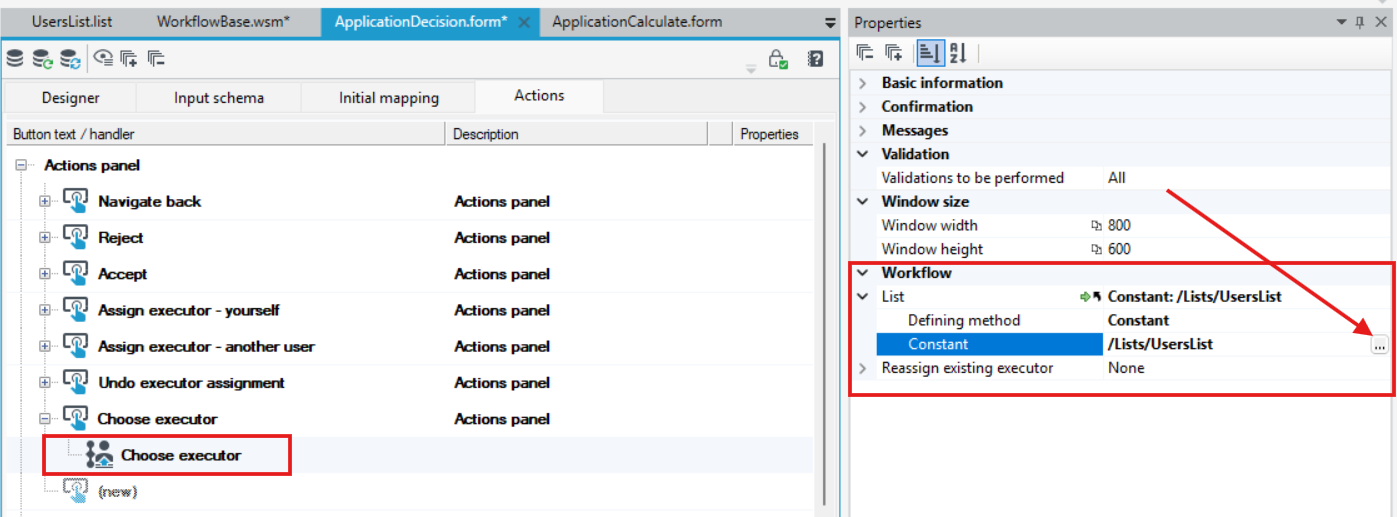Pin the Properties panel
The image size is (1397, 517).
pos(1358,22)
